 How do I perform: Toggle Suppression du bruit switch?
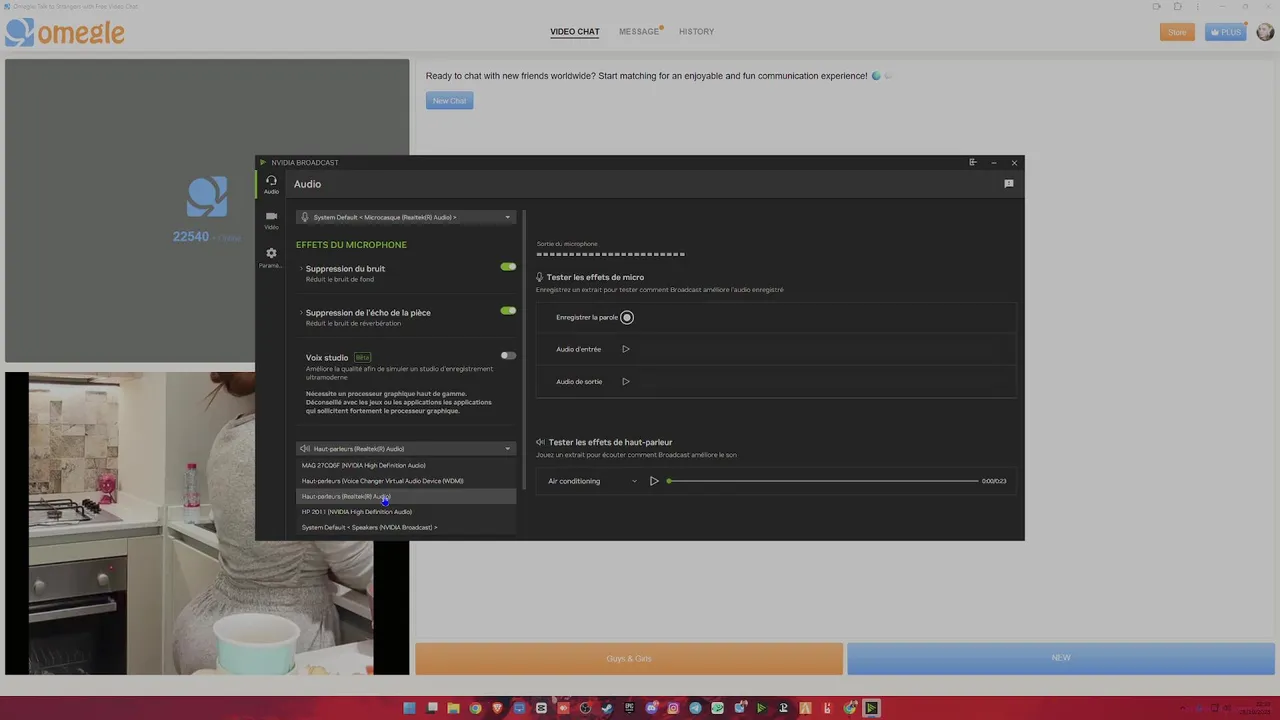tap(508, 267)
